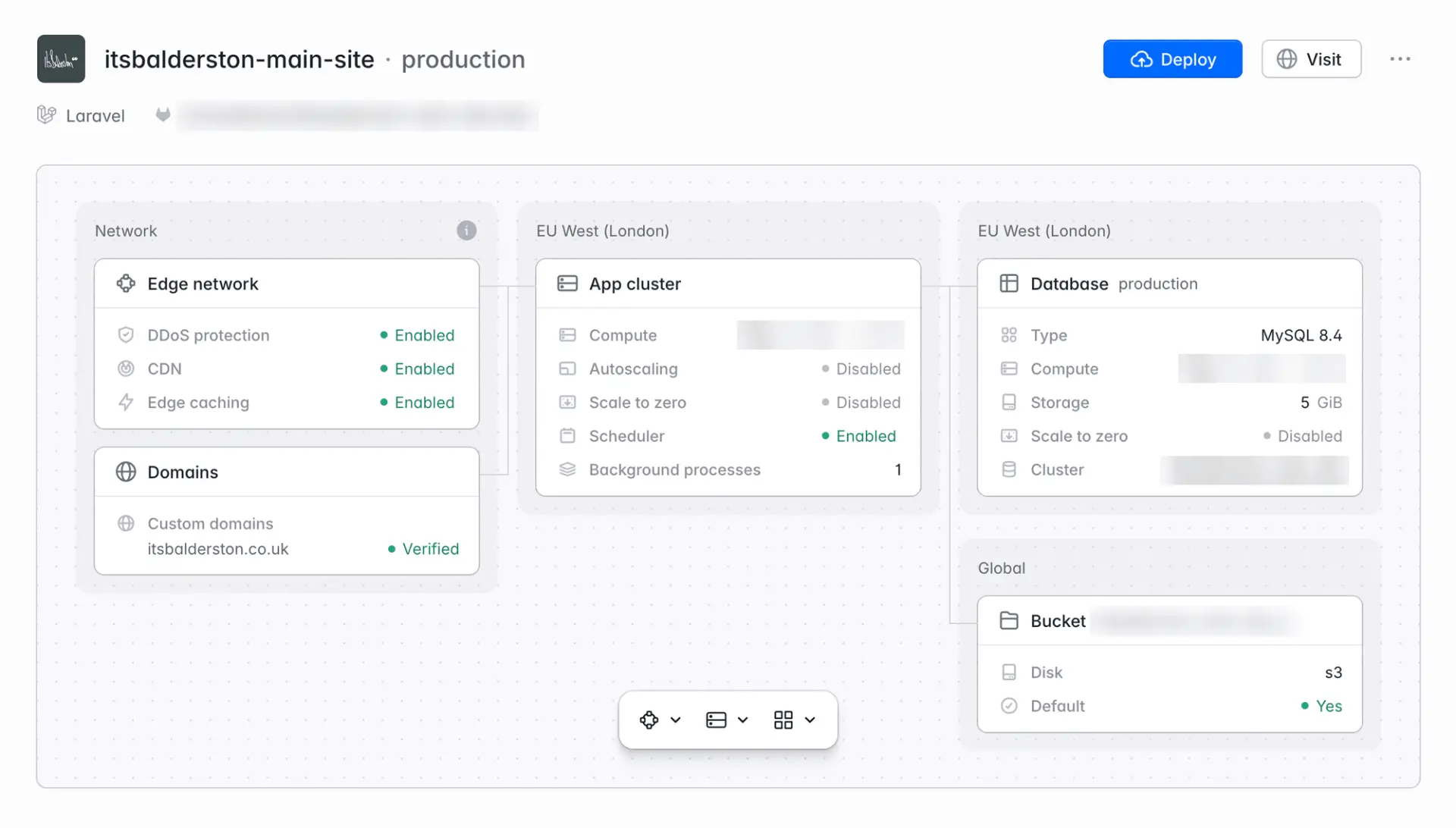
Task: Click the Background processes layers icon
Action: pos(567,469)
